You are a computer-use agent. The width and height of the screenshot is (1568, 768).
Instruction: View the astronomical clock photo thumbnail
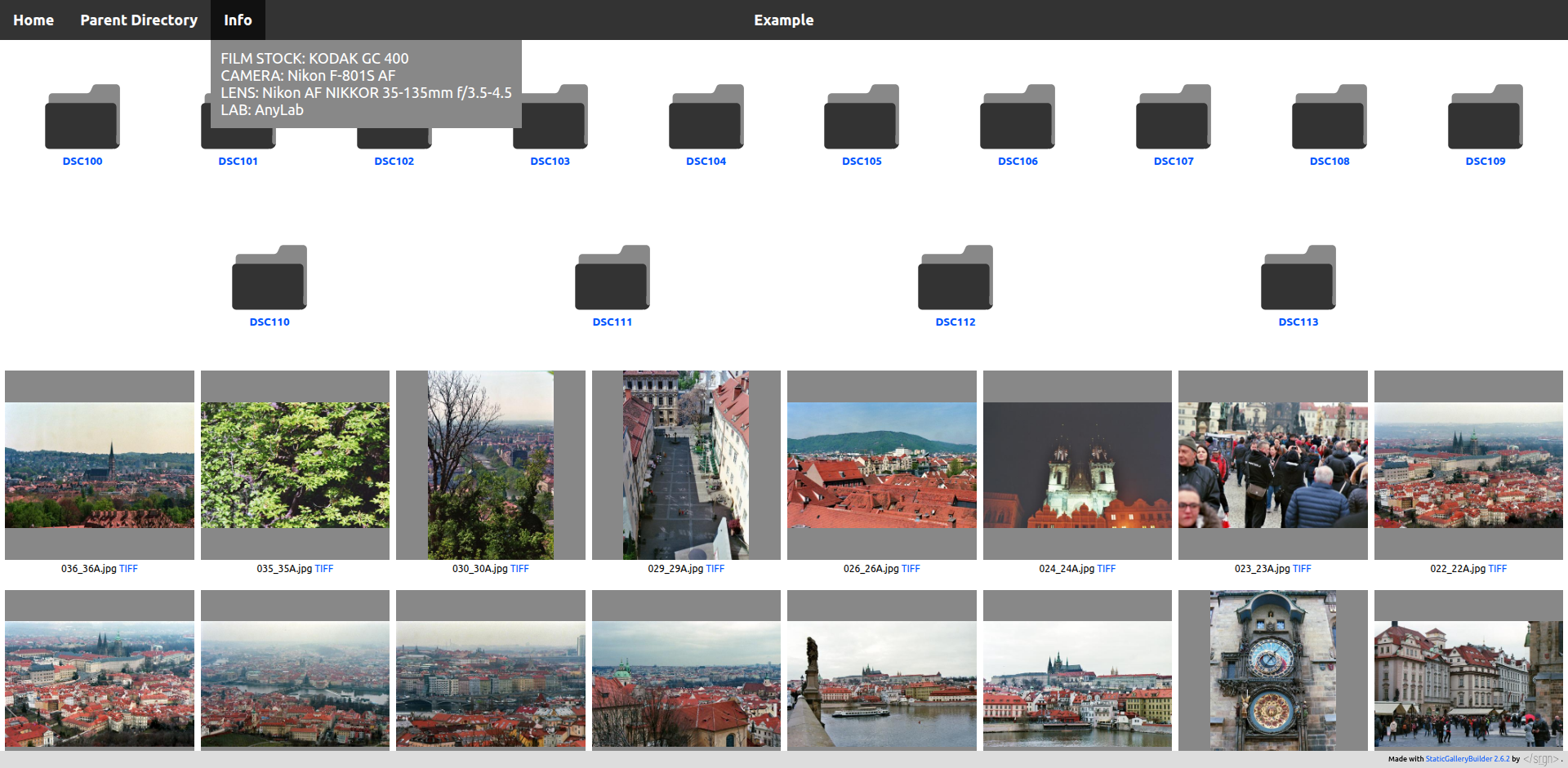[1272, 671]
